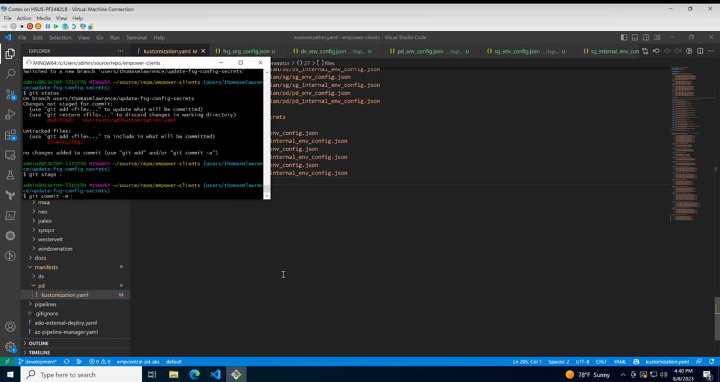The image size is (720, 382).
Task: Click the Explorer more actions ellipsis
Action: tap(120, 51)
